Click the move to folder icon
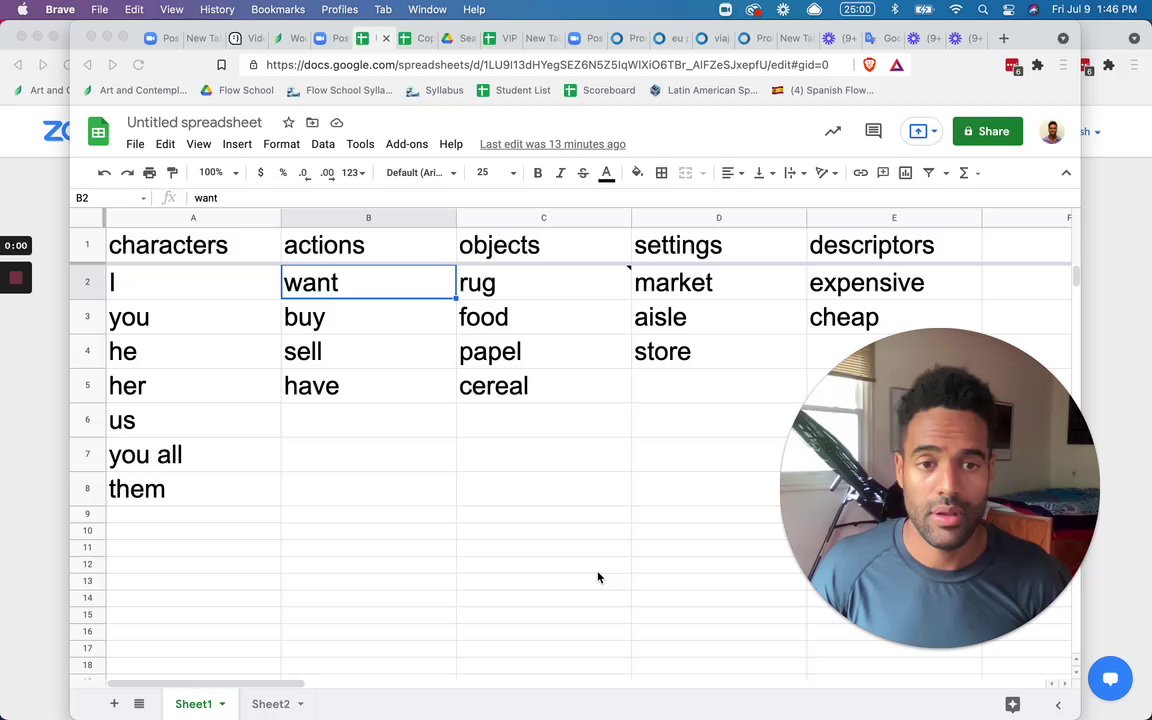The width and height of the screenshot is (1152, 720). tap(312, 123)
